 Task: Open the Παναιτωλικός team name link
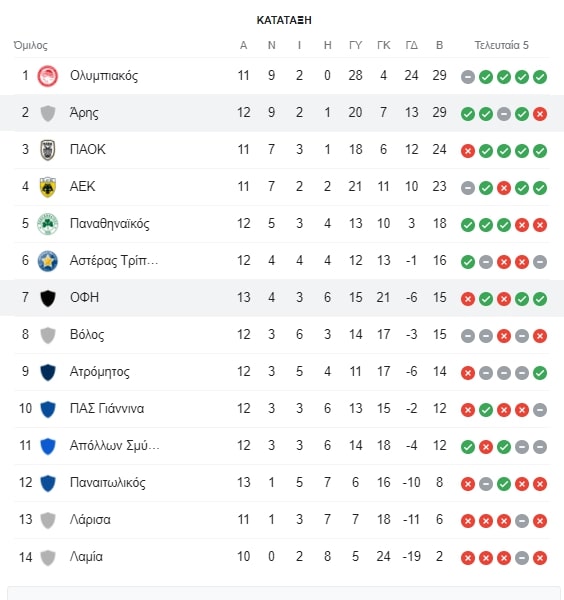108,483
